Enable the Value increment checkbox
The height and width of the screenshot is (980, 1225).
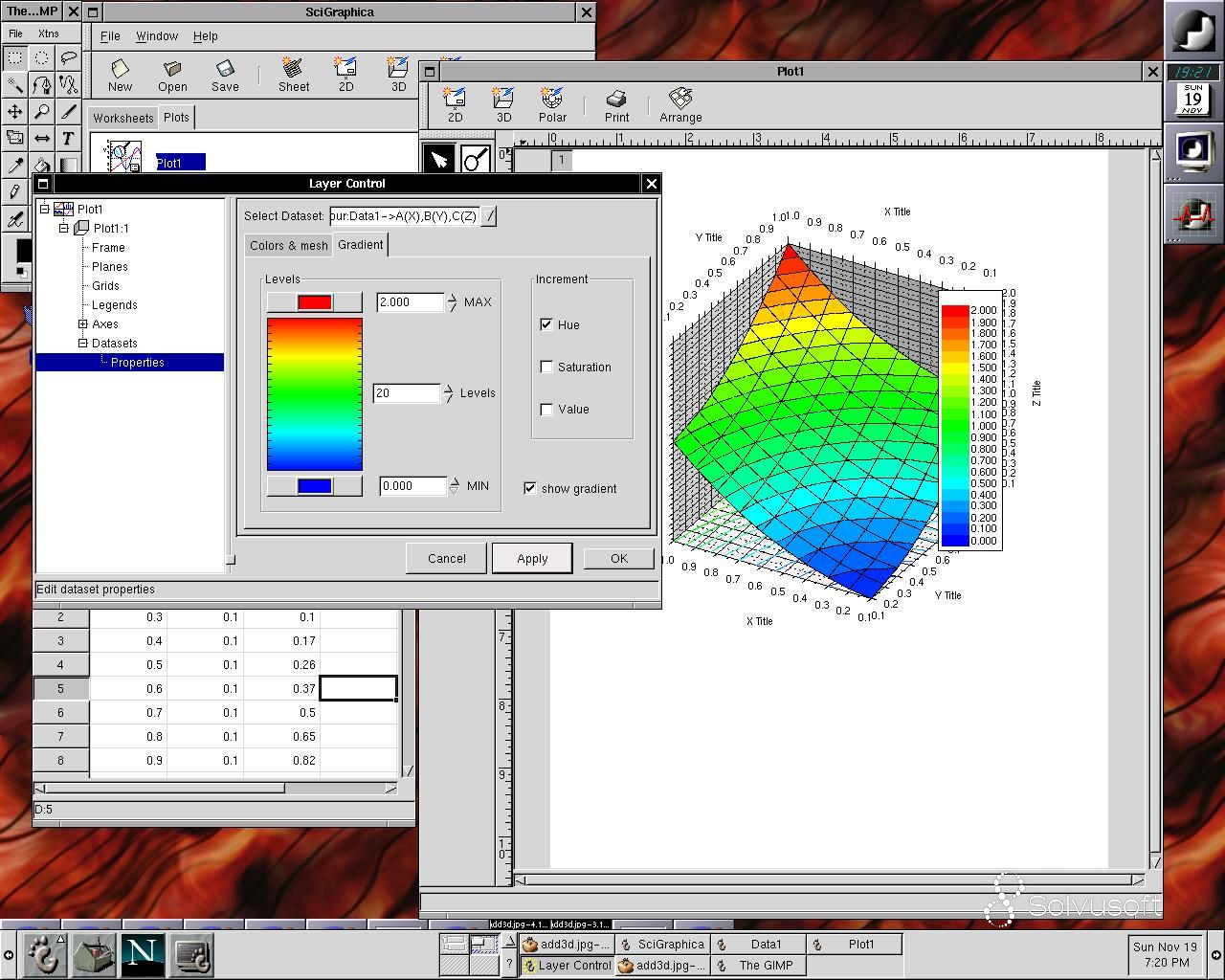click(546, 409)
